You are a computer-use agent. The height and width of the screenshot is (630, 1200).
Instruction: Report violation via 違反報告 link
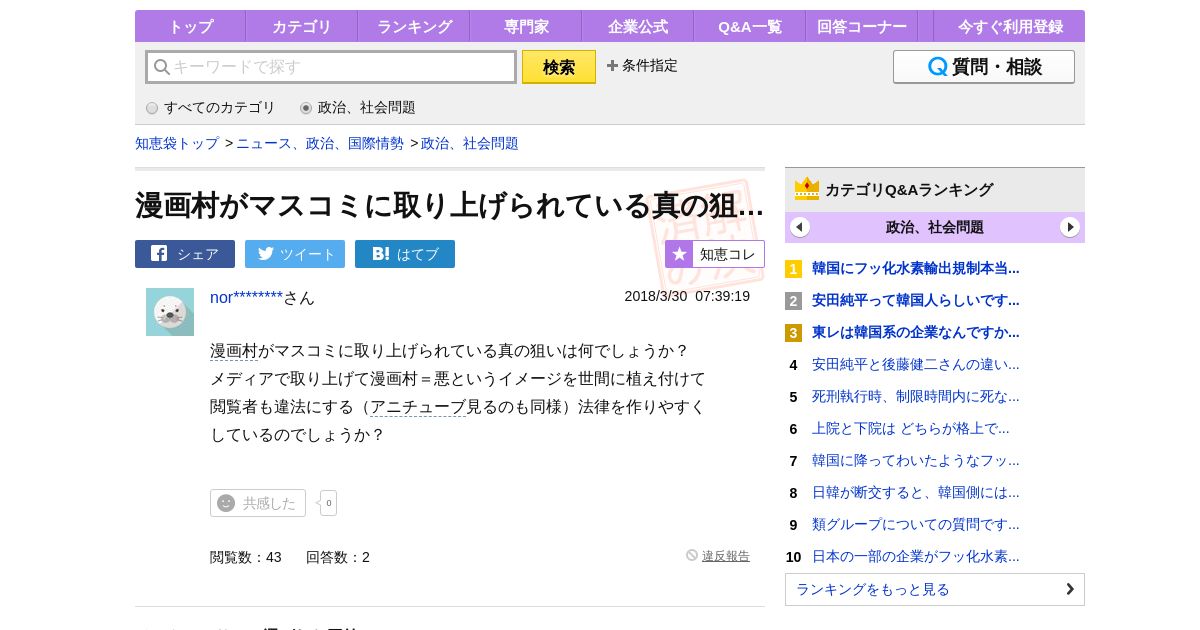point(726,556)
